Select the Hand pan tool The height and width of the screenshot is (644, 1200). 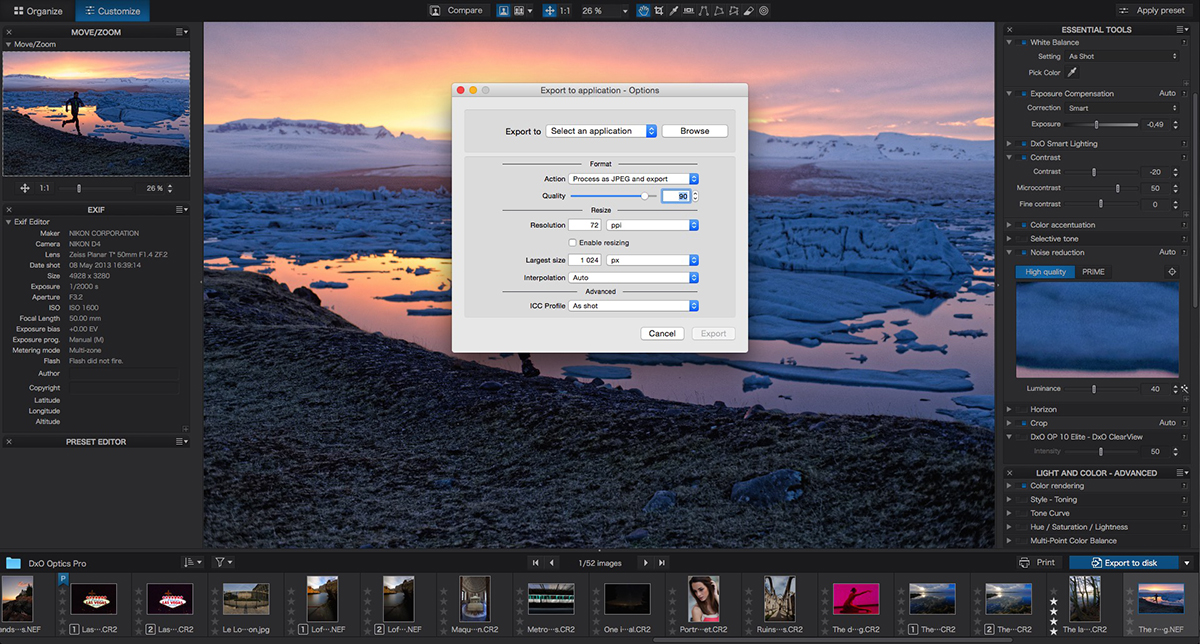pos(644,10)
